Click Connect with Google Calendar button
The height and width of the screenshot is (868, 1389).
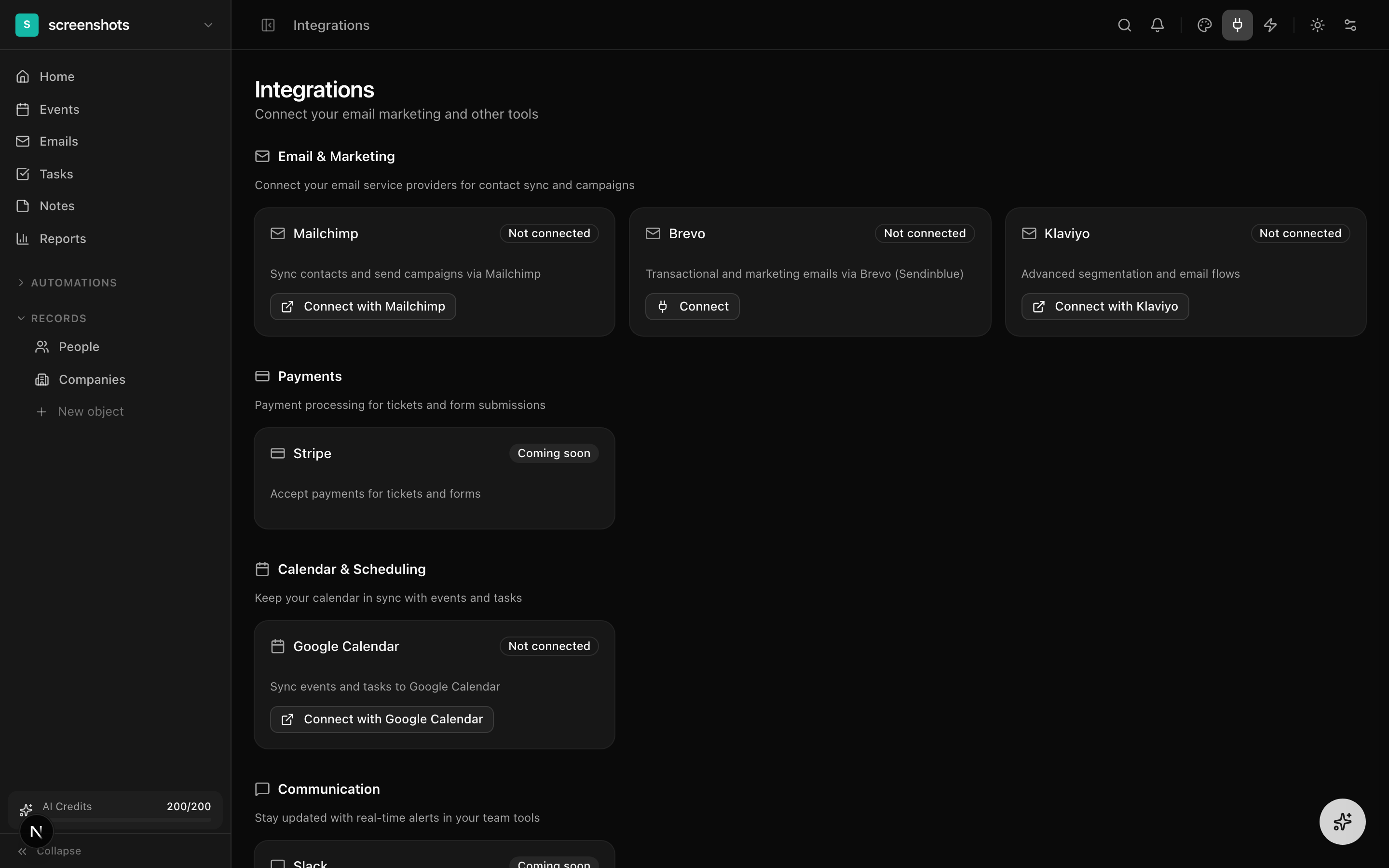381,719
